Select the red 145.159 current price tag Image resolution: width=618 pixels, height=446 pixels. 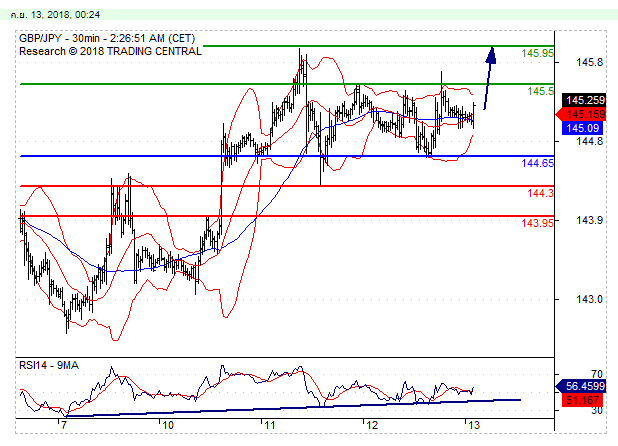[581, 114]
